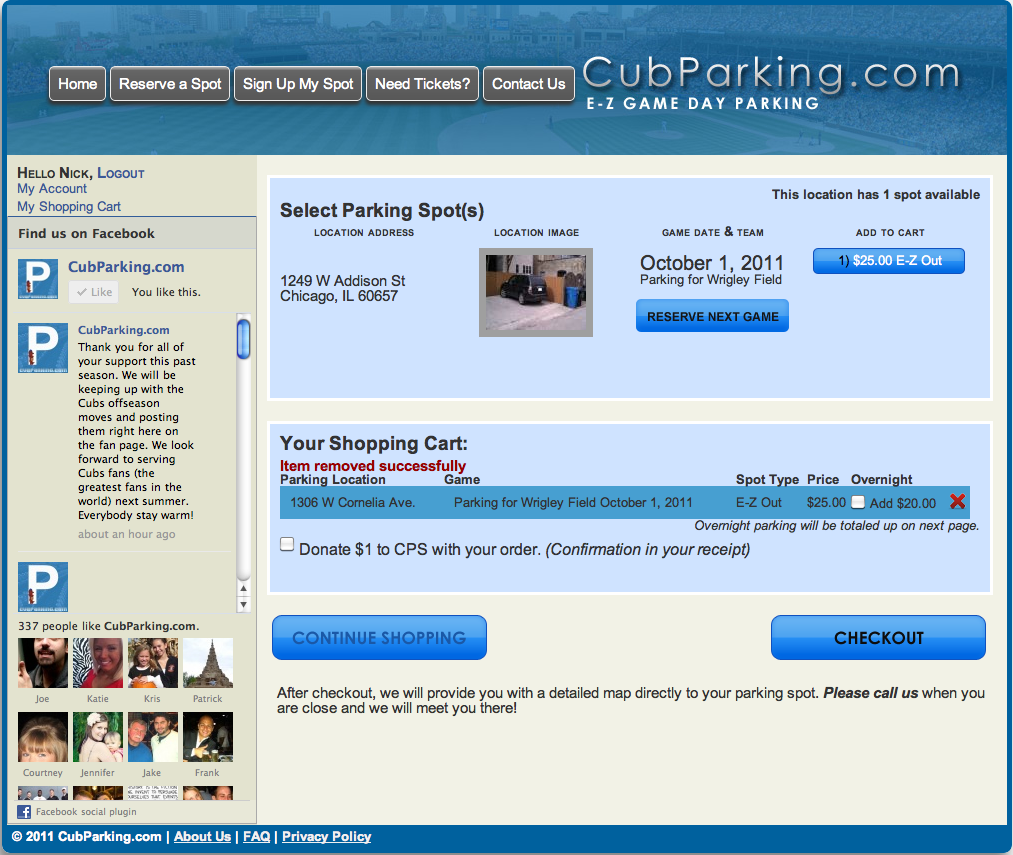The image size is (1013, 855).
Task: Open the My Shopping Cart link
Action: 69,207
